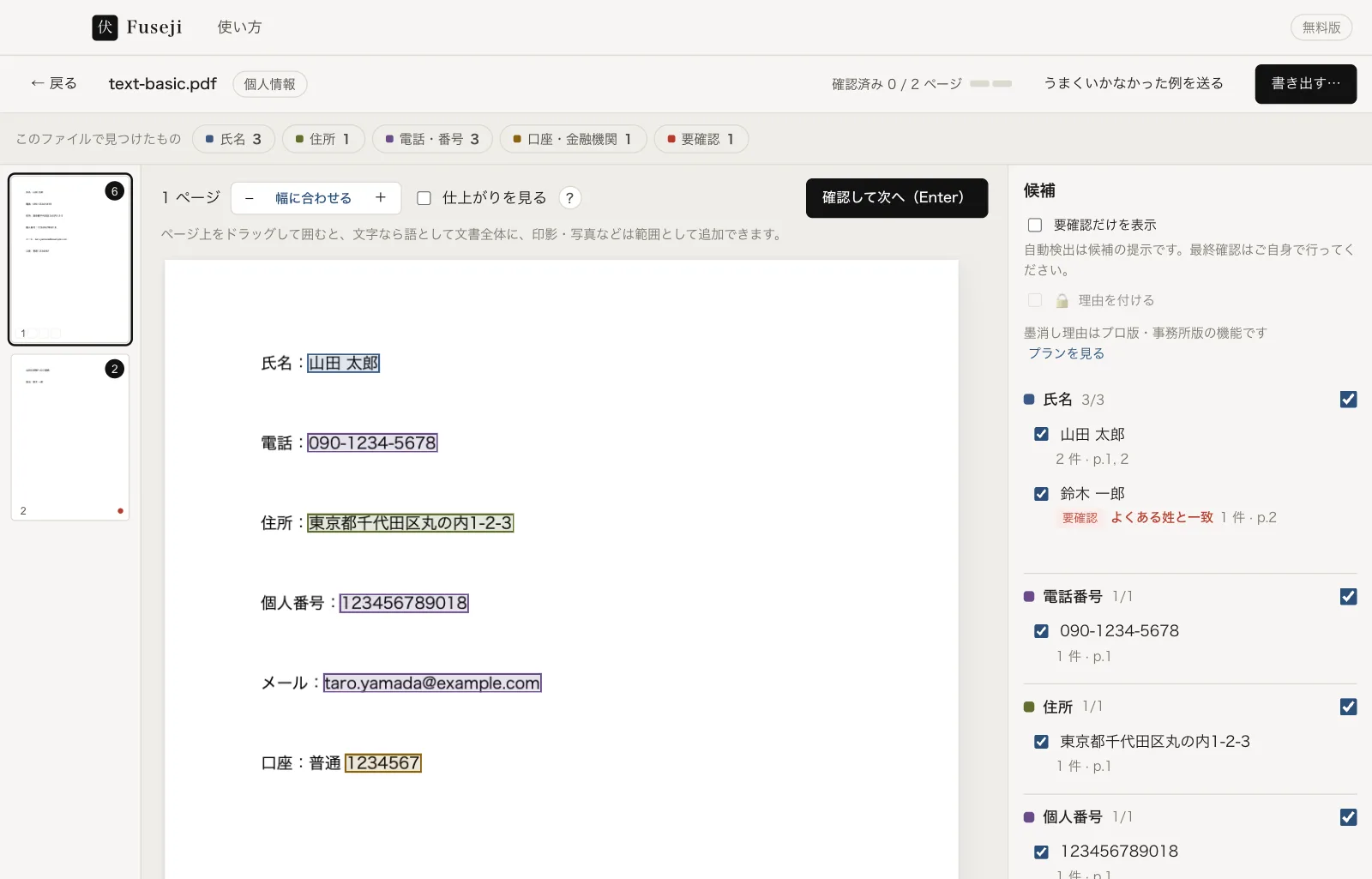1372x879 pixels.
Task: Click the Fuseji logo icon
Action: [105, 27]
